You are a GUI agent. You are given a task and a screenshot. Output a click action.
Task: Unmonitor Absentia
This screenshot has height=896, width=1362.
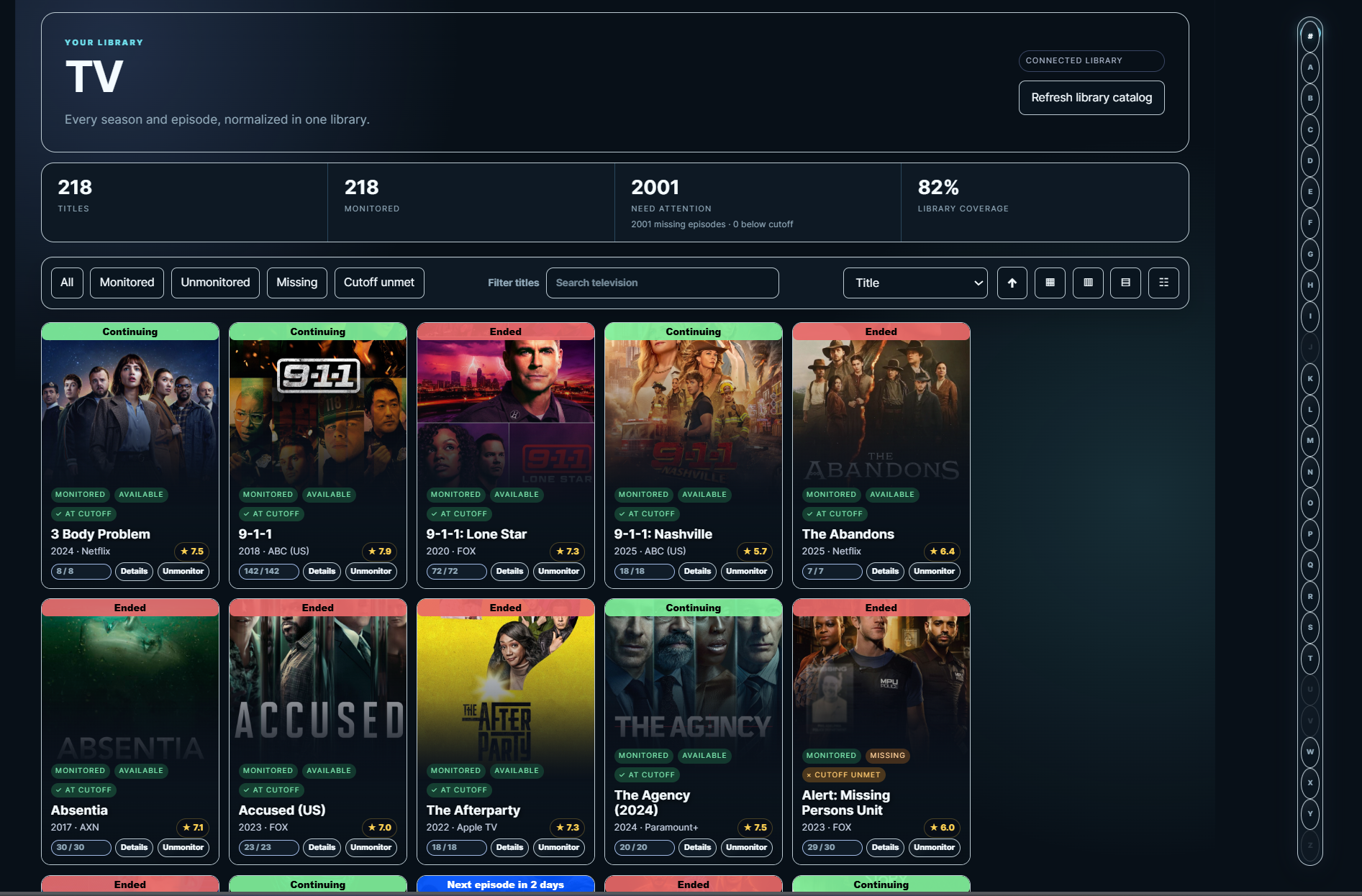[x=183, y=847]
